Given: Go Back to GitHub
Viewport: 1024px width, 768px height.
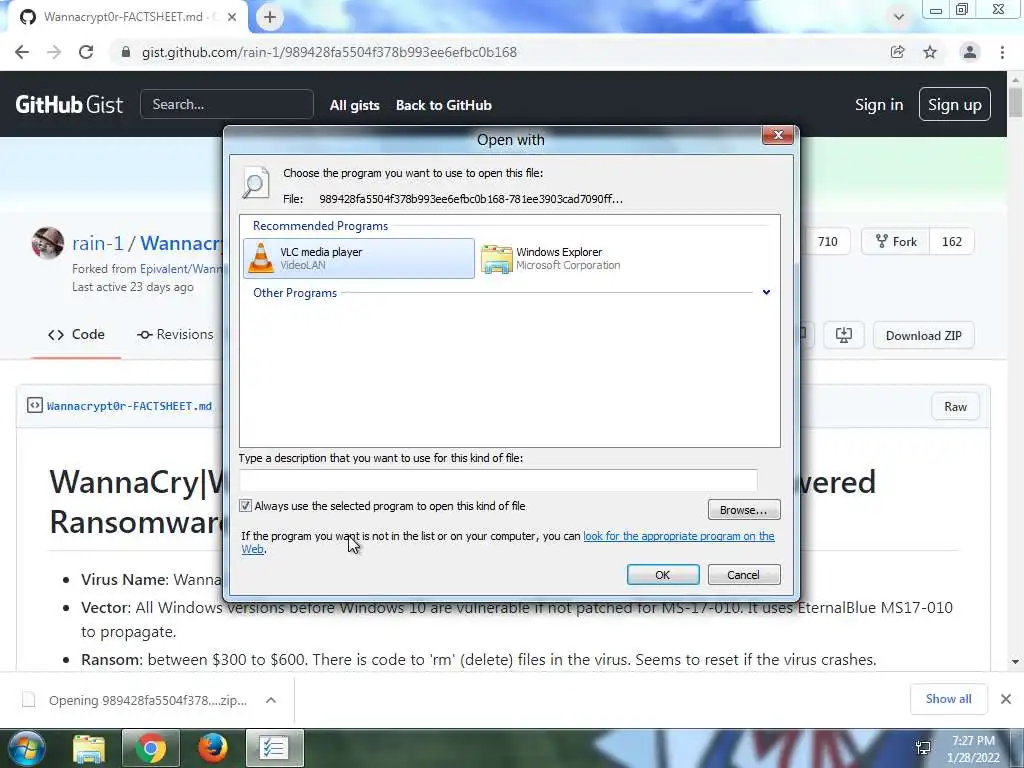Looking at the screenshot, I should (443, 105).
